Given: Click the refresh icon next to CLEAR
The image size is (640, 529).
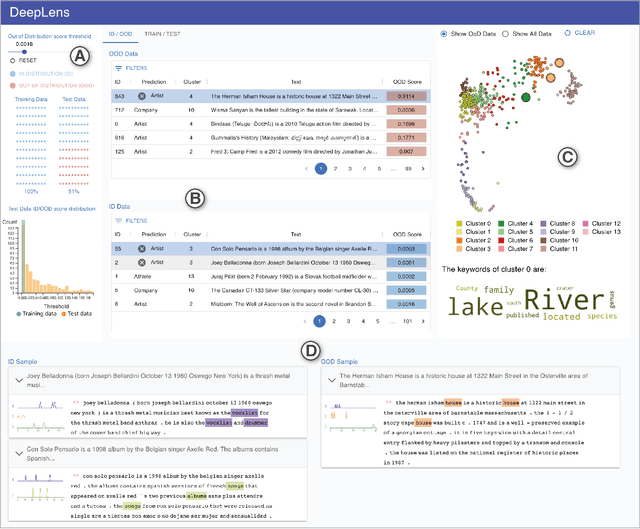Looking at the screenshot, I should click(x=567, y=33).
